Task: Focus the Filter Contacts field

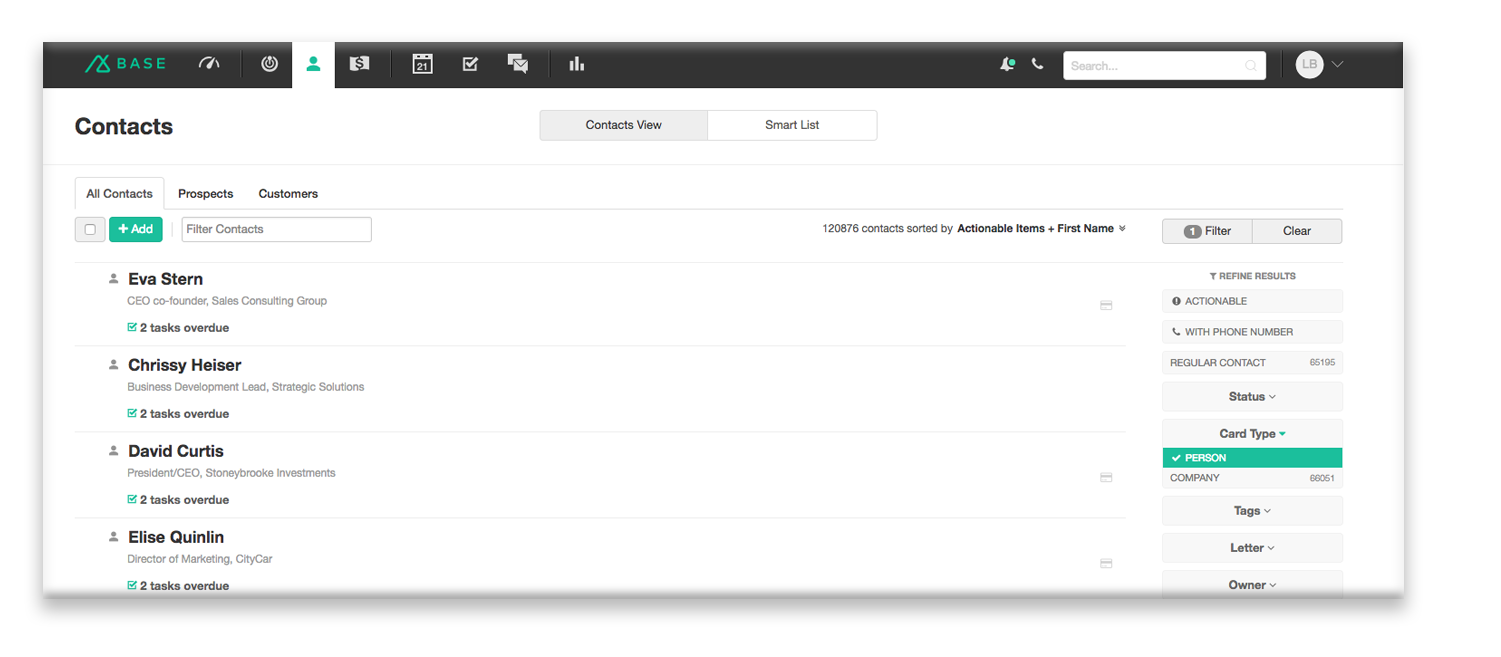Action: 277,229
